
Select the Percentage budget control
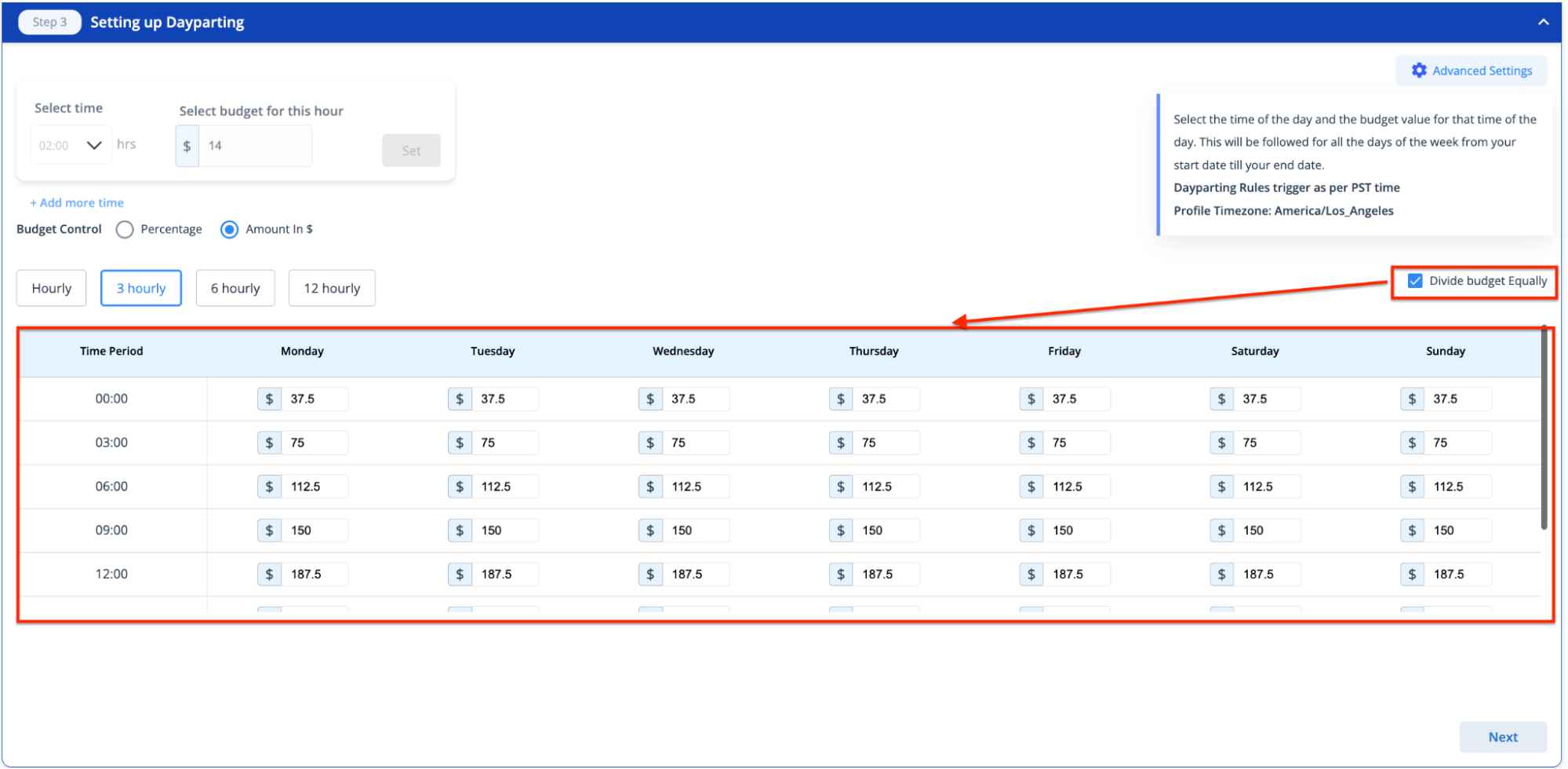[x=125, y=229]
